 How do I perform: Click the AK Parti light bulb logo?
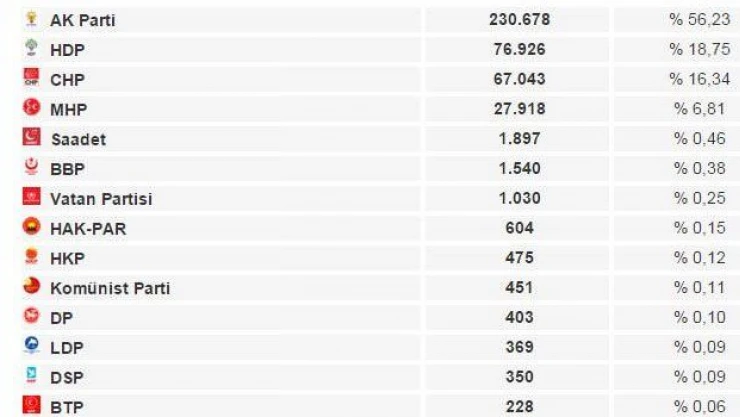tap(32, 18)
